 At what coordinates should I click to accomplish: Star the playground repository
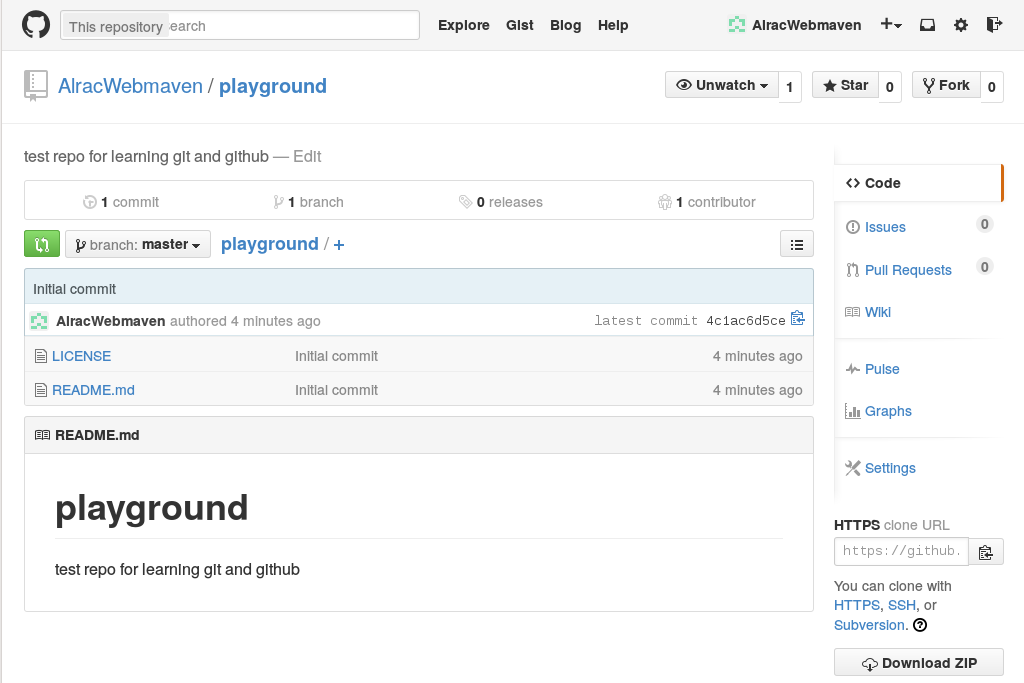tap(845, 85)
